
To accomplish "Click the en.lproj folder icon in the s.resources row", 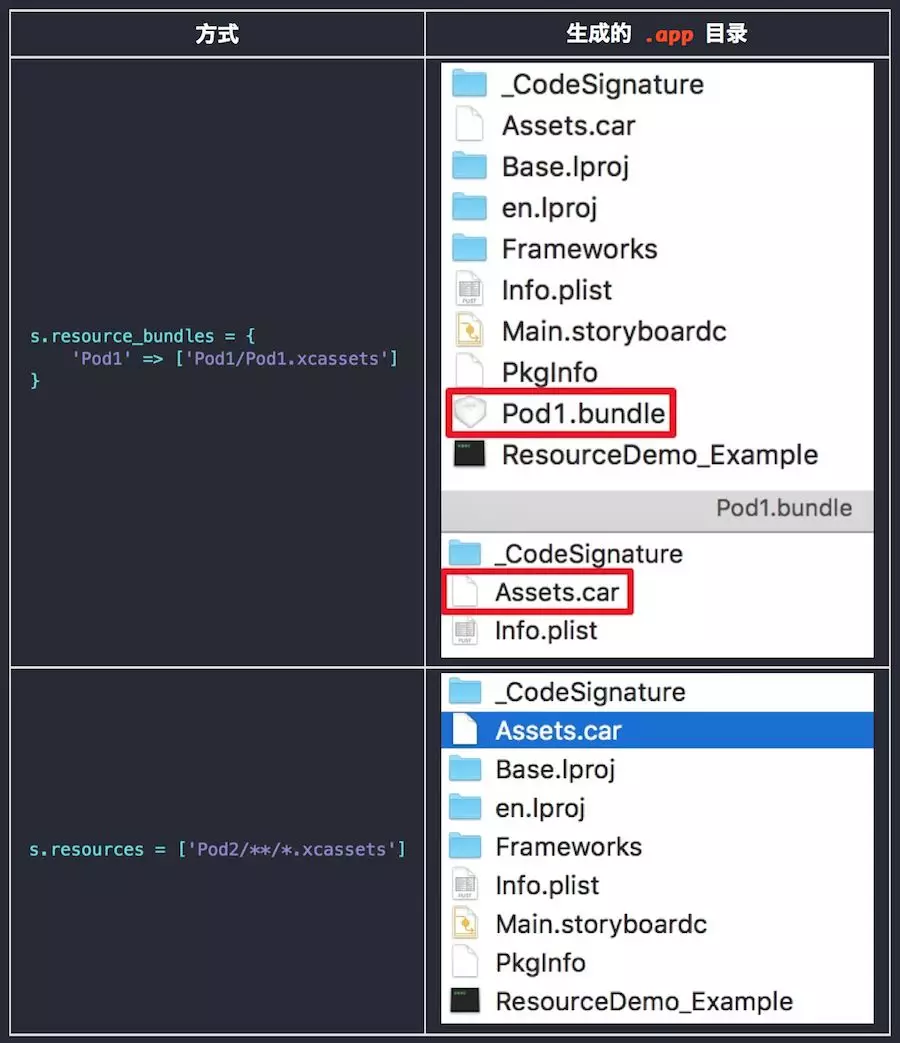I will pos(465,807).
